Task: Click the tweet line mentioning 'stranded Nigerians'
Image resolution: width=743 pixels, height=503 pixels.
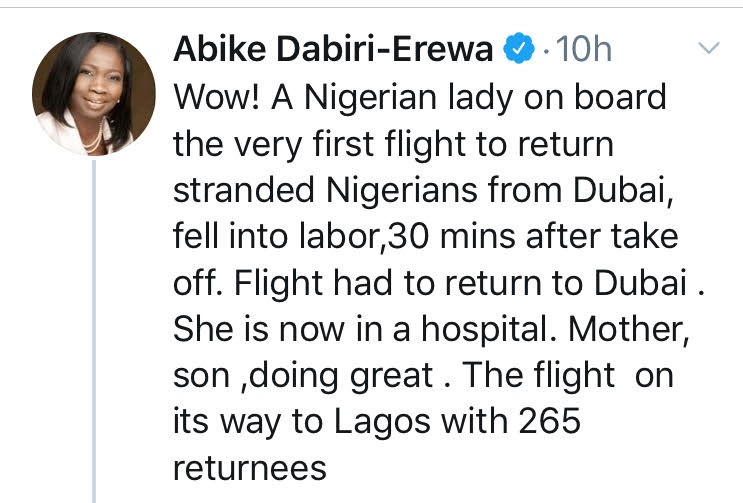Action: pos(423,190)
